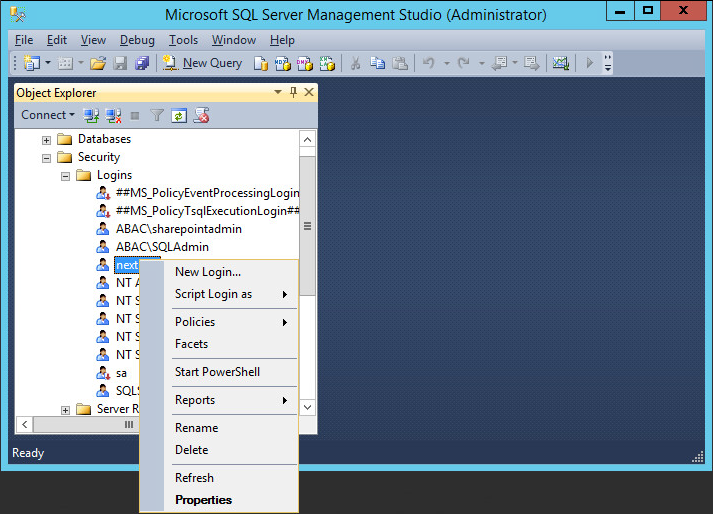Click the Filter funnel icon
This screenshot has width=713, height=514.
[x=157, y=115]
